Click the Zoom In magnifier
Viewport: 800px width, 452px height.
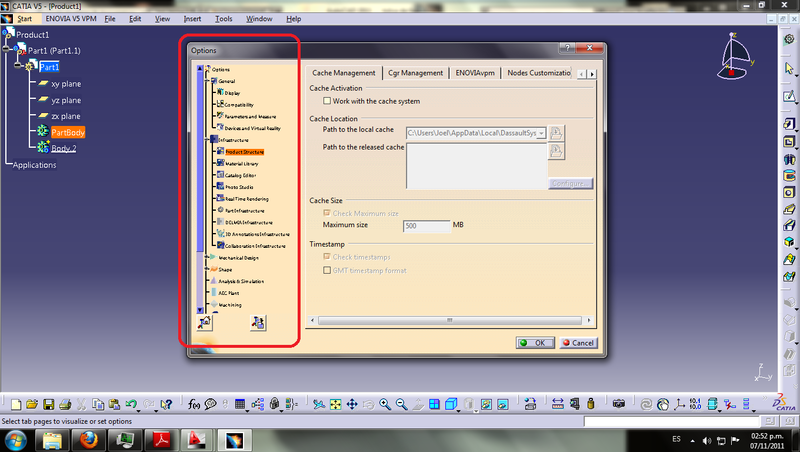point(385,405)
